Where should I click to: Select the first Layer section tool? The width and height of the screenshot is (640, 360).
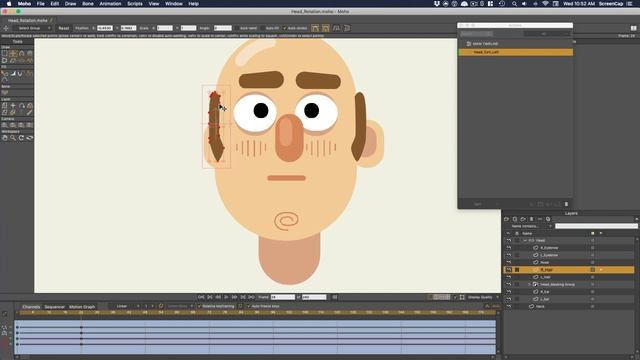click(x=4, y=106)
